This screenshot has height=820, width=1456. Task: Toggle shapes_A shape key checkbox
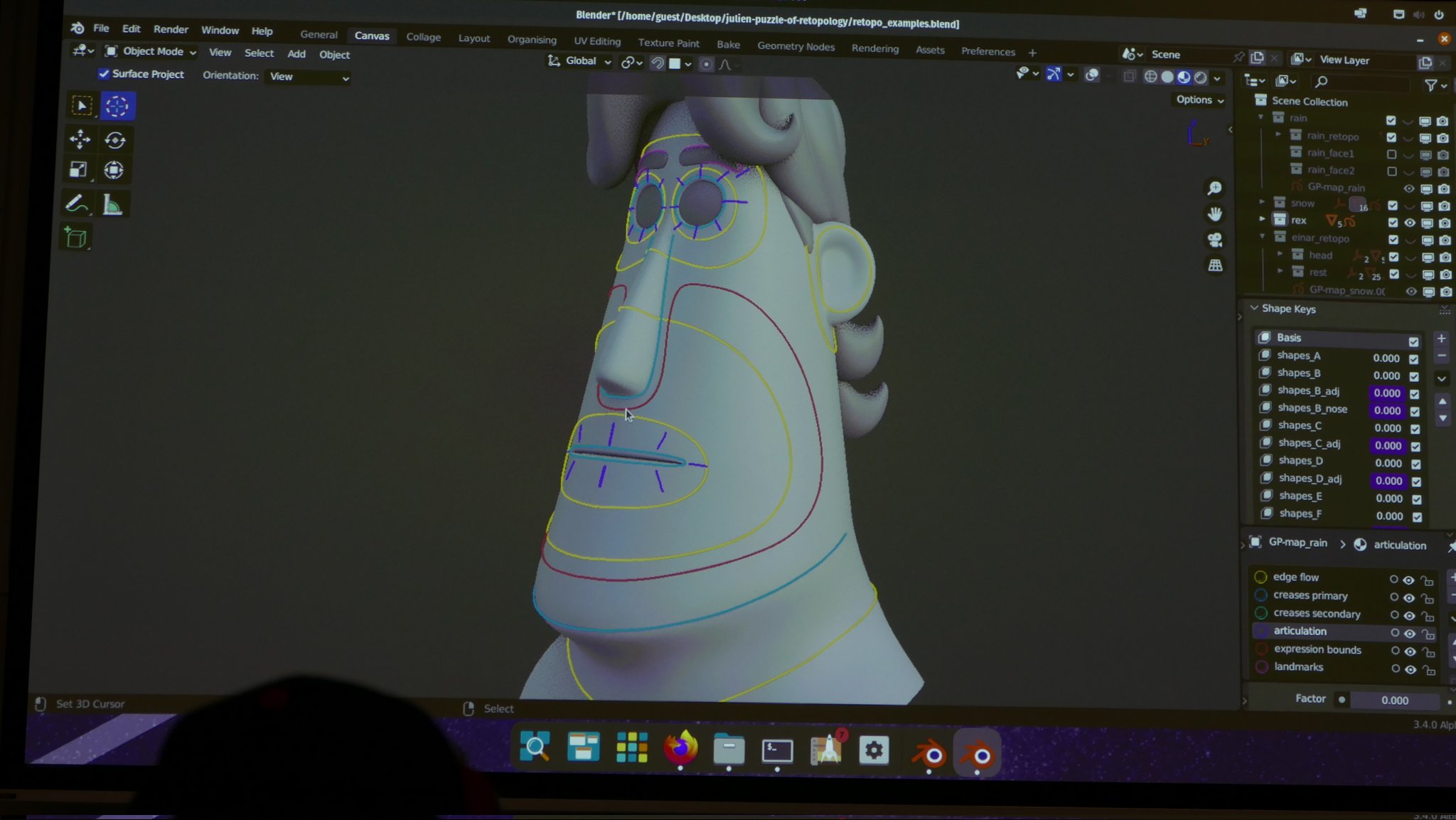1413,359
